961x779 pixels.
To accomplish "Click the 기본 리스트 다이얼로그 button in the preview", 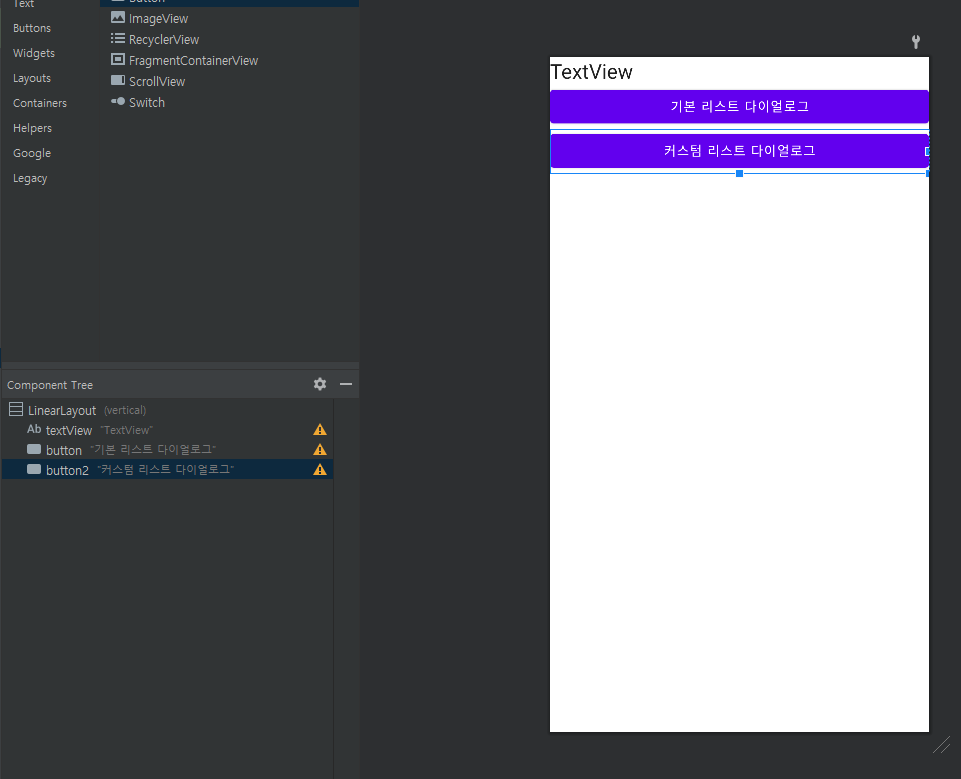I will pos(739,107).
